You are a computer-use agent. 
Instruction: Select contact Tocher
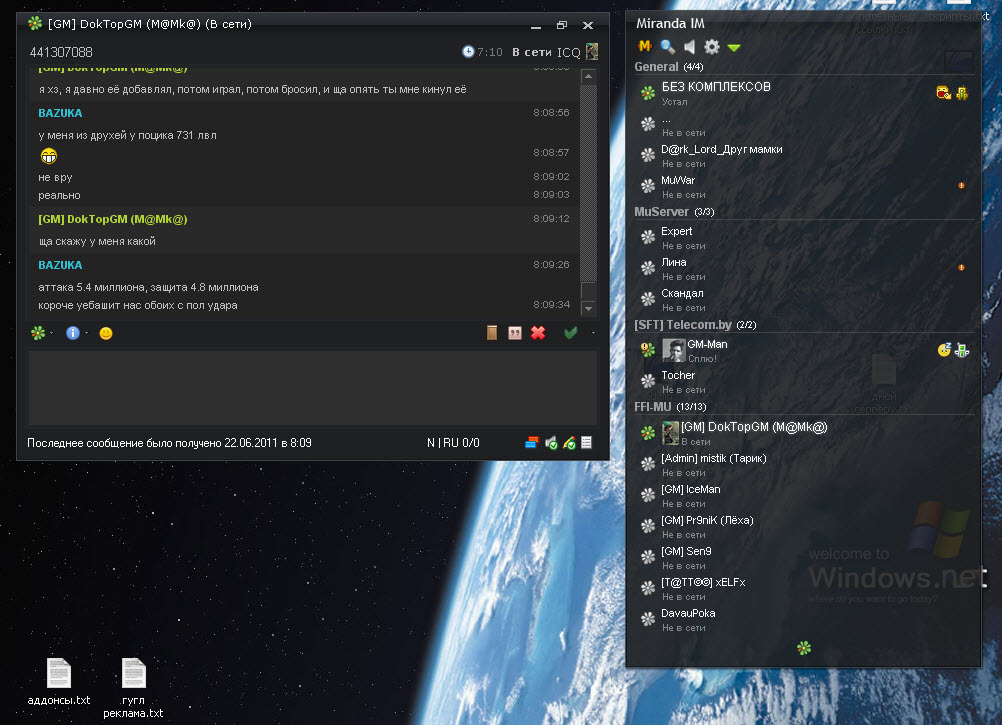click(x=804, y=381)
